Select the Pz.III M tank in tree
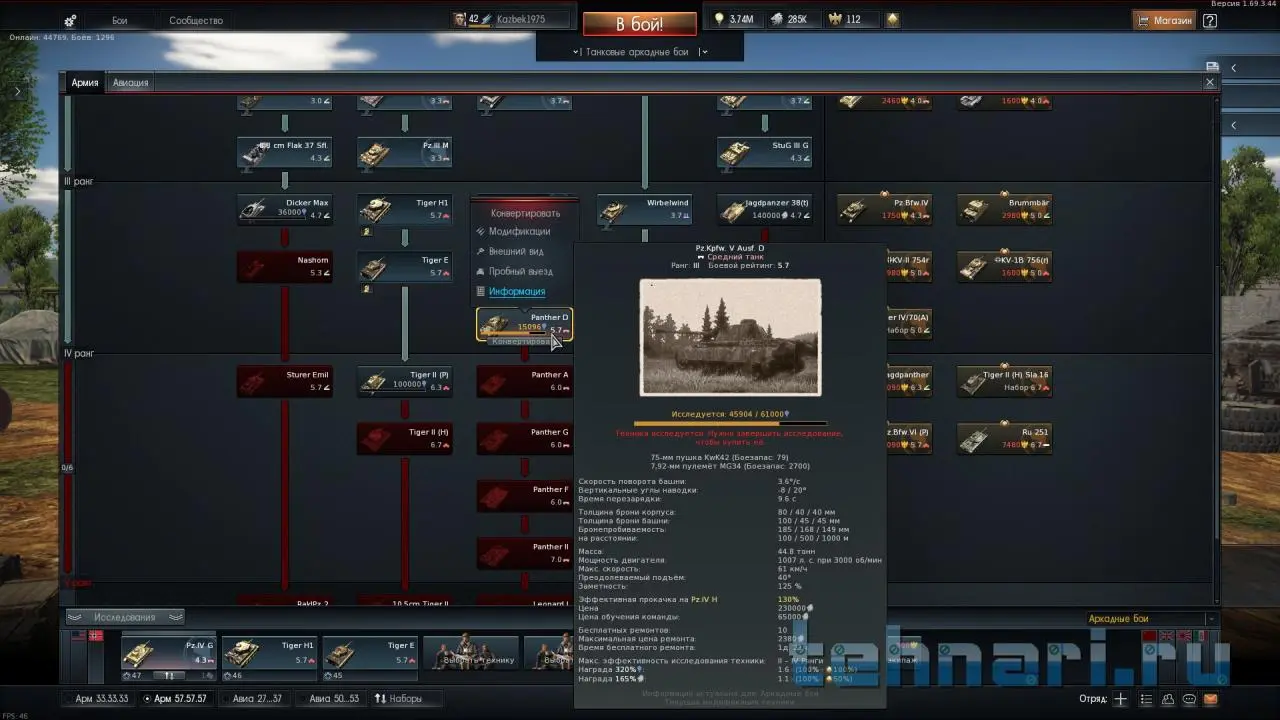This screenshot has width=1280, height=720. (x=404, y=152)
